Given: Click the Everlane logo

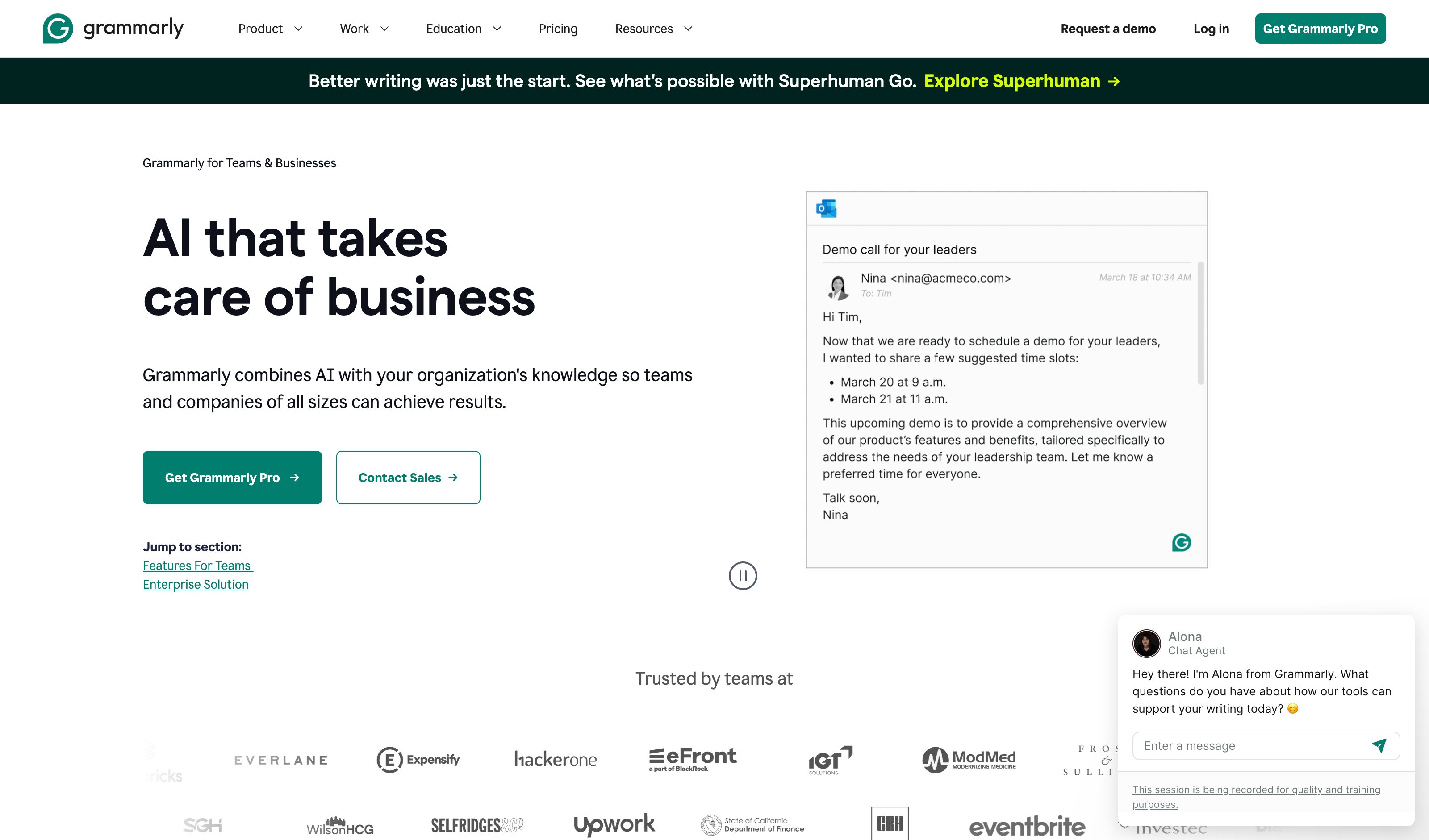Looking at the screenshot, I should coord(281,760).
